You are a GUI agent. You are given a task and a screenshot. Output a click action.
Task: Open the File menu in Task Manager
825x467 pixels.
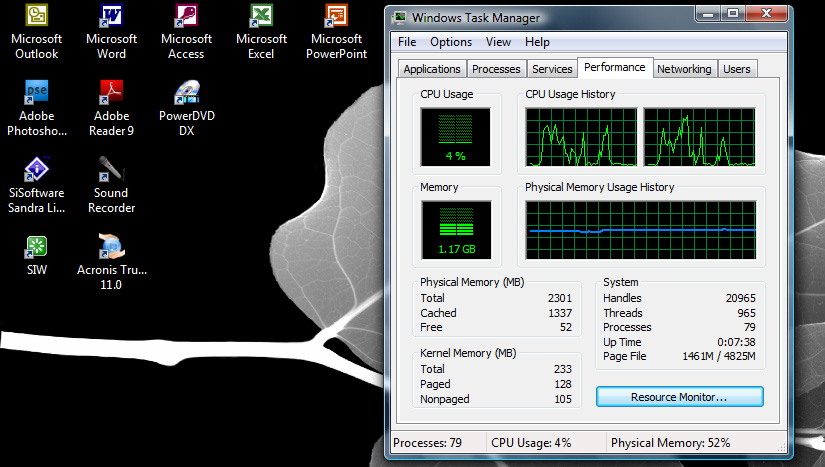click(x=407, y=42)
